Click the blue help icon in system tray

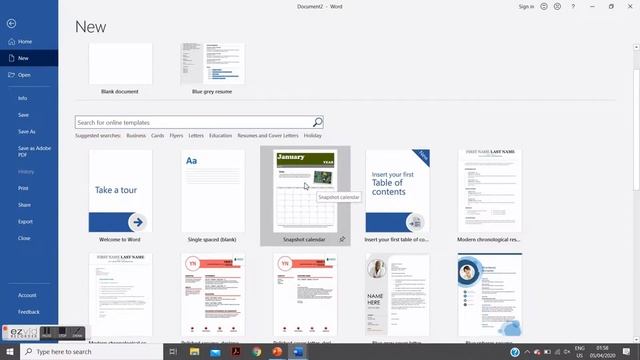515,352
